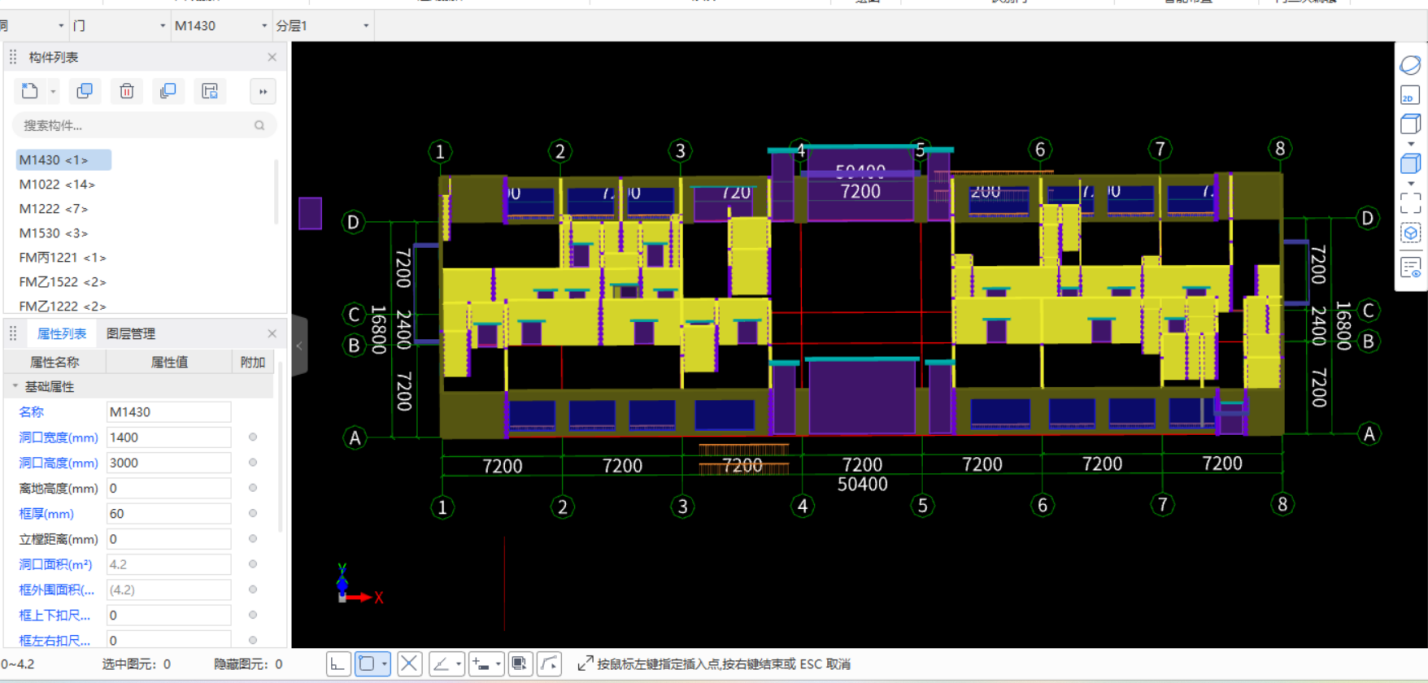Click the zoom extents frame icon
This screenshot has height=683, width=1428.
tap(1410, 203)
